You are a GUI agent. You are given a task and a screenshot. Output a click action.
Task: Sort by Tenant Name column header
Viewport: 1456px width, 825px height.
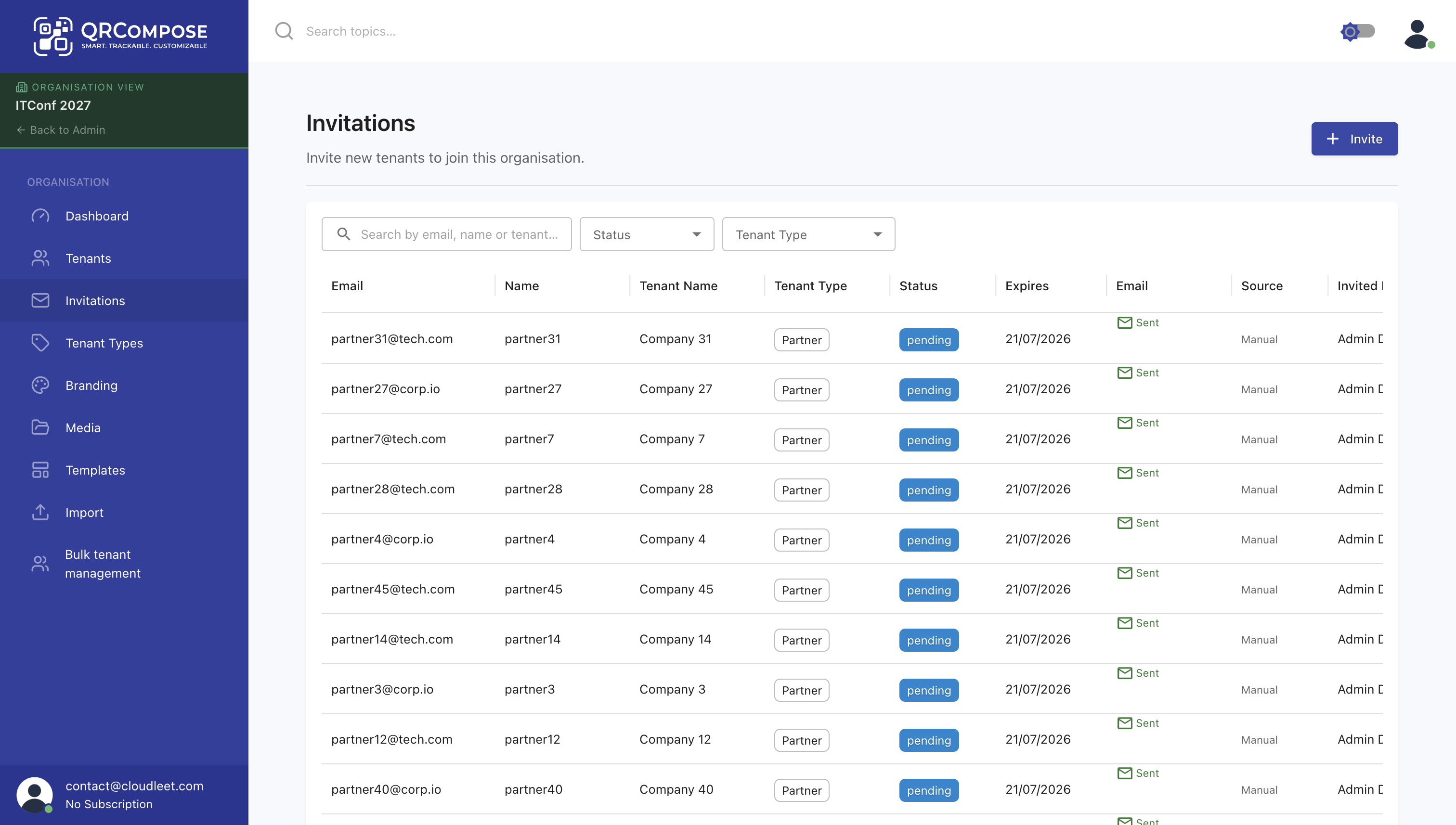pyautogui.click(x=678, y=285)
